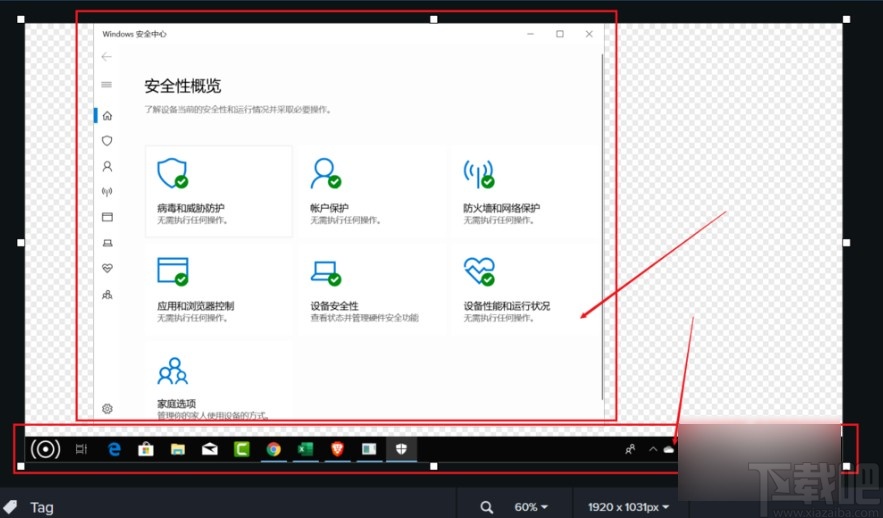Open the 设备安全性 card
883x518 pixels.
coord(372,289)
